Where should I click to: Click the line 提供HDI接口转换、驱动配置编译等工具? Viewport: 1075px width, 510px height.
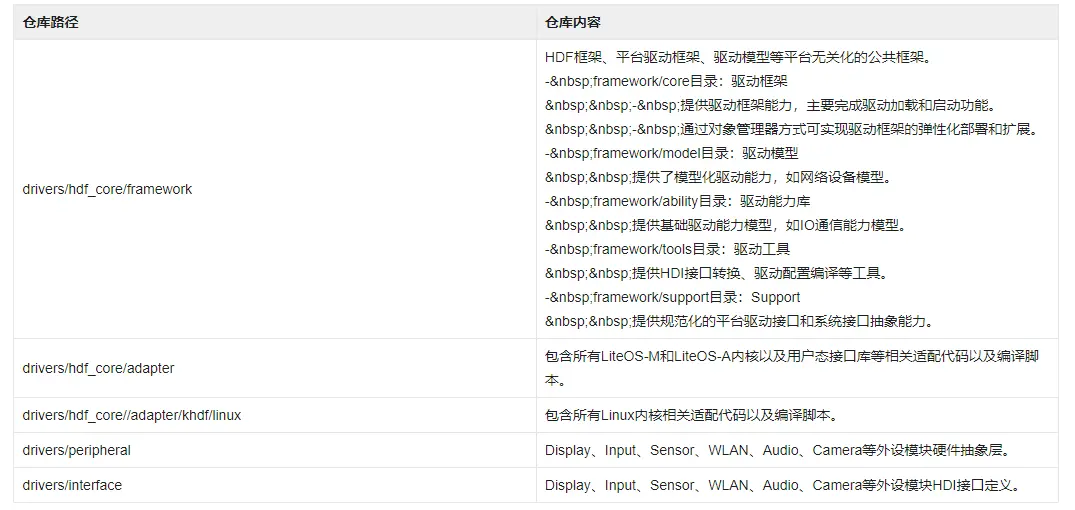click(716, 274)
